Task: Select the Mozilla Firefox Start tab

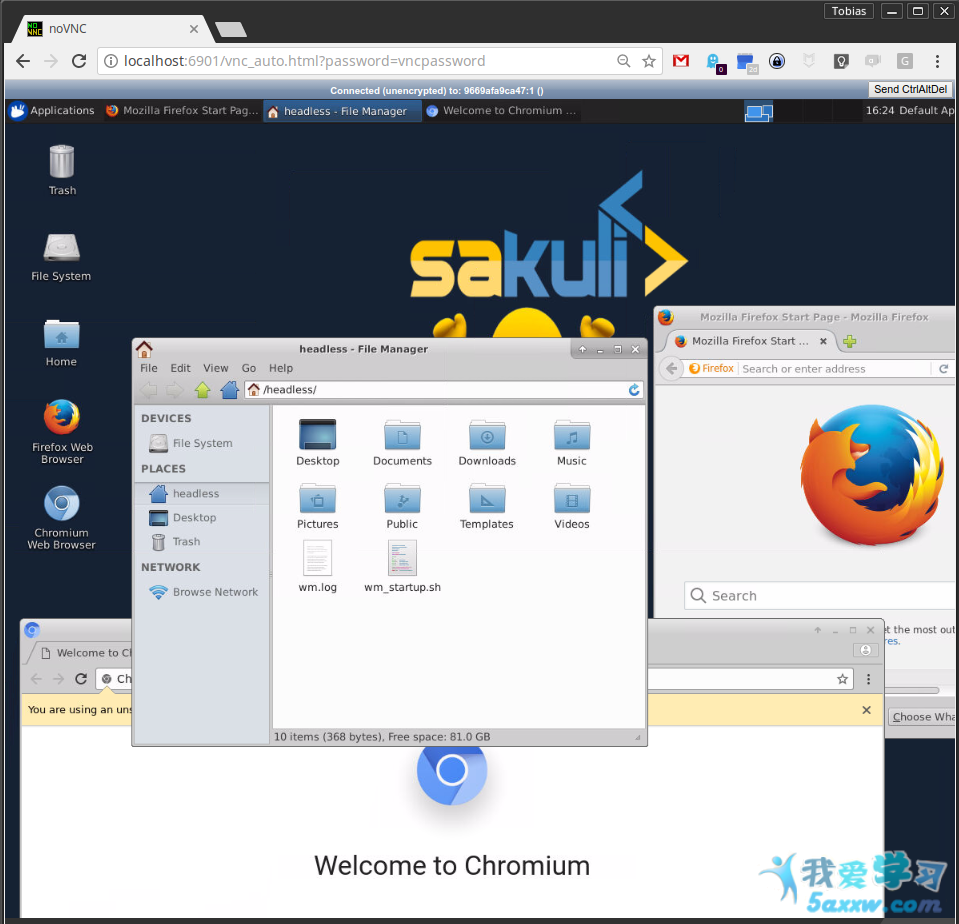Action: tap(749, 341)
